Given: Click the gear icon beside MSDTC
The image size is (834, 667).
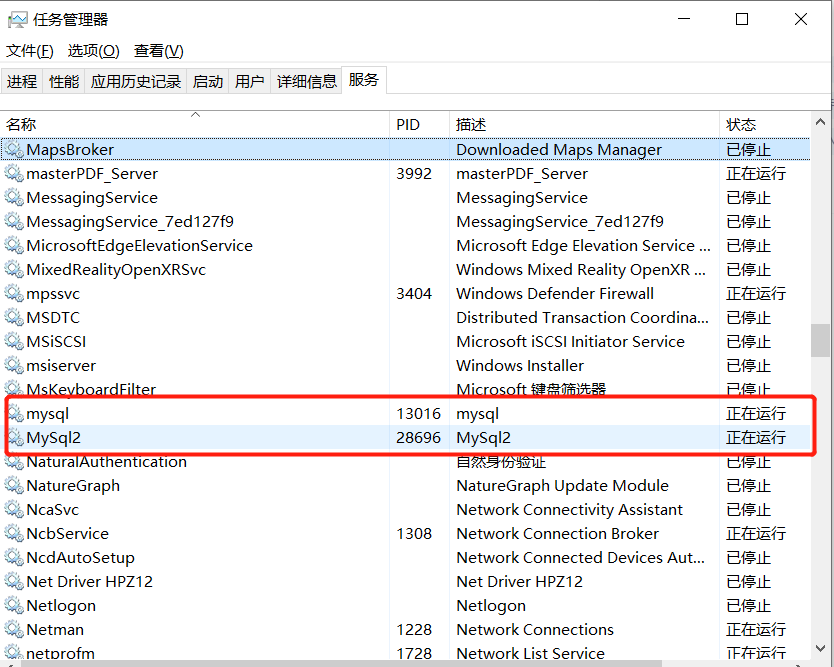Looking at the screenshot, I should [x=14, y=318].
